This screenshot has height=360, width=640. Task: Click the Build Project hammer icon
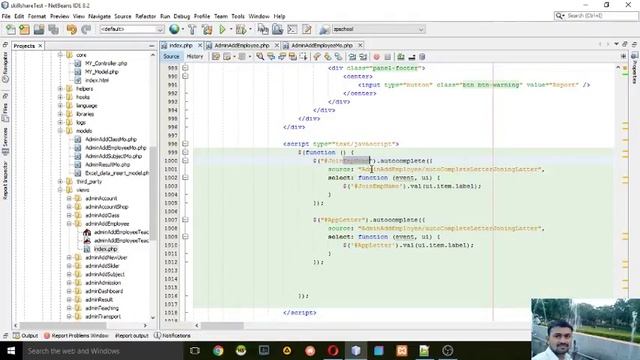[192, 29]
